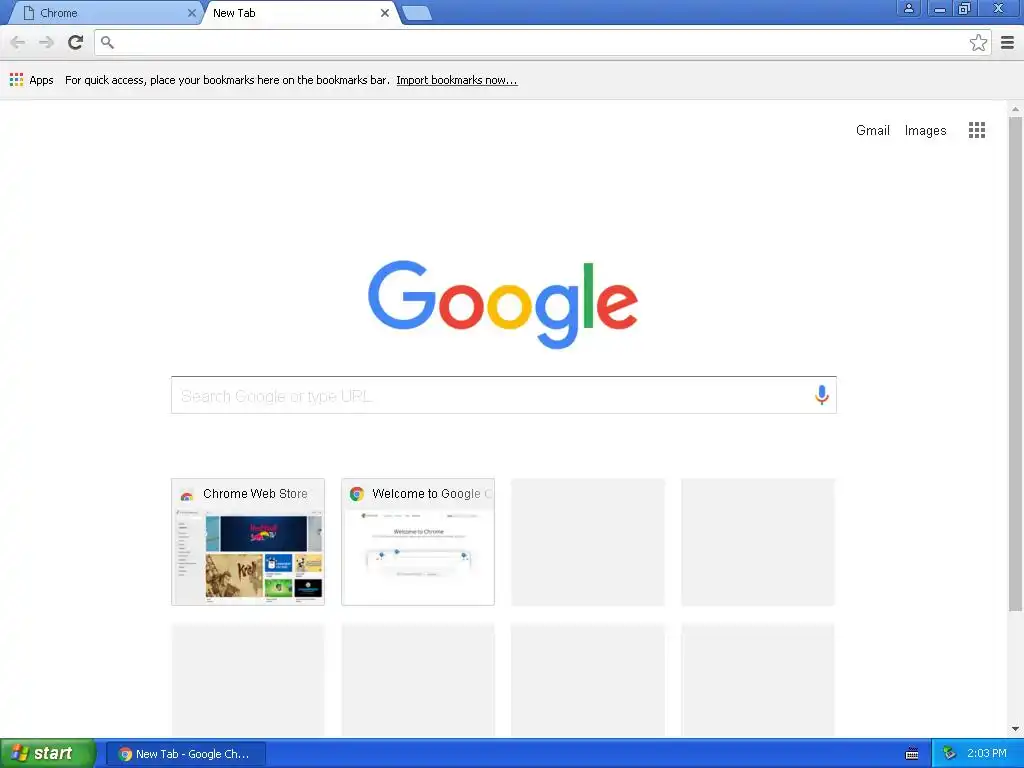
Task: Click the bookmarks bar quick access text
Action: (227, 80)
